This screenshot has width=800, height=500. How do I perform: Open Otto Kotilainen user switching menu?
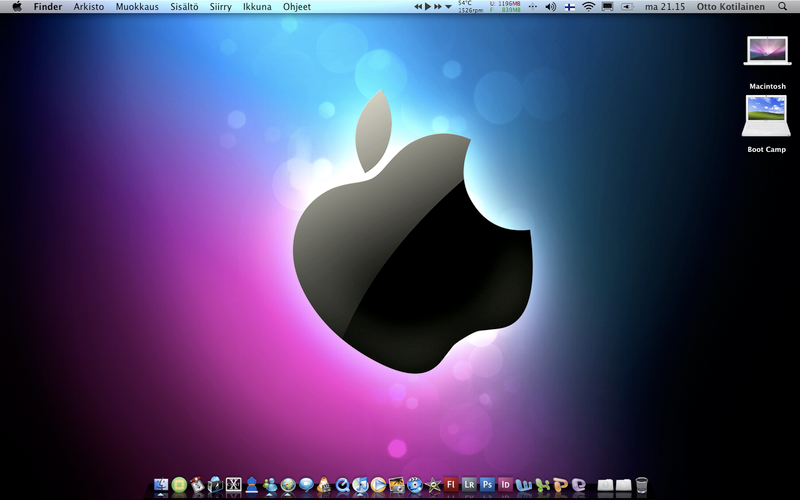pyautogui.click(x=731, y=7)
